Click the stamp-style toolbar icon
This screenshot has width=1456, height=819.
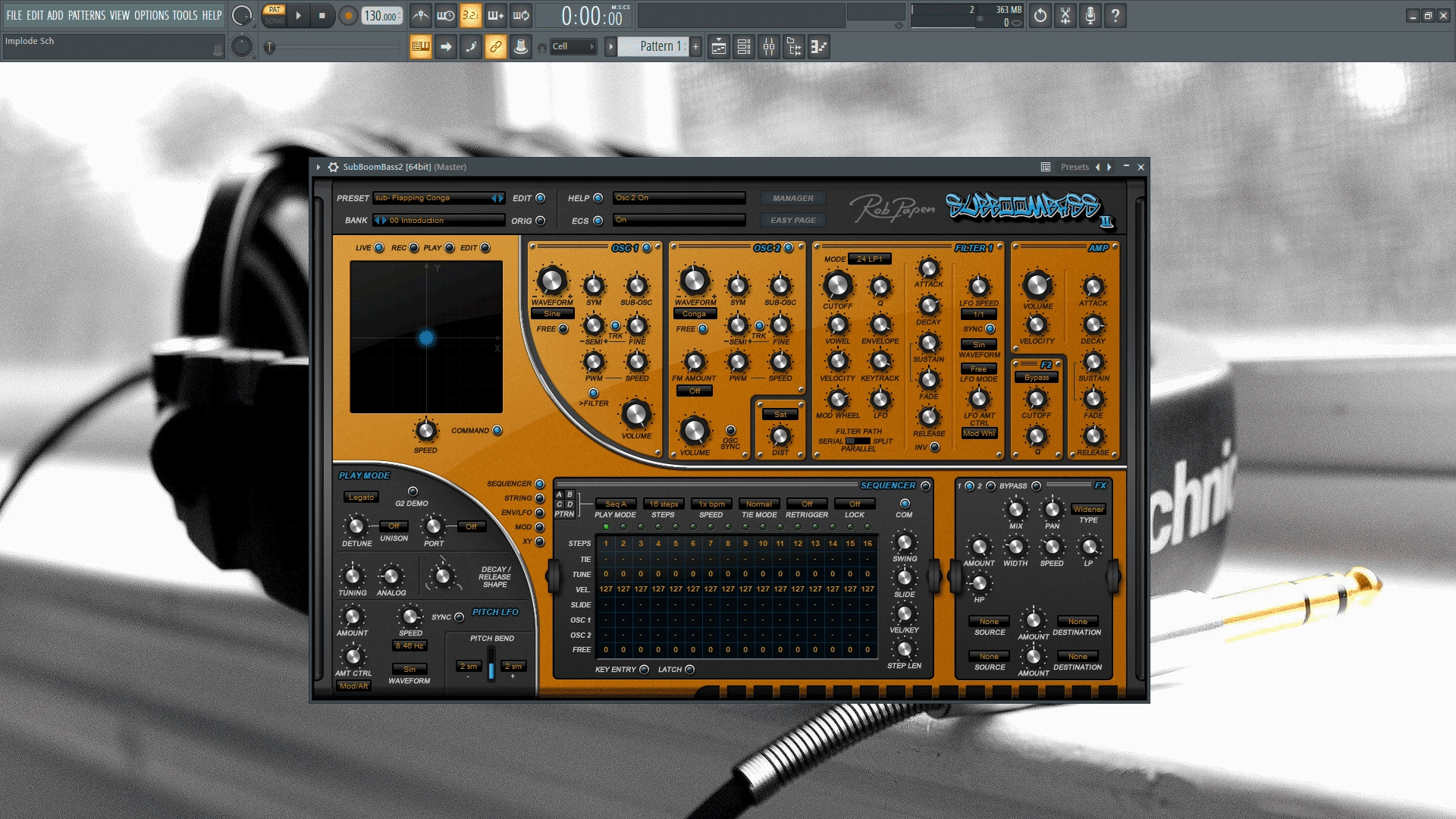[x=521, y=47]
